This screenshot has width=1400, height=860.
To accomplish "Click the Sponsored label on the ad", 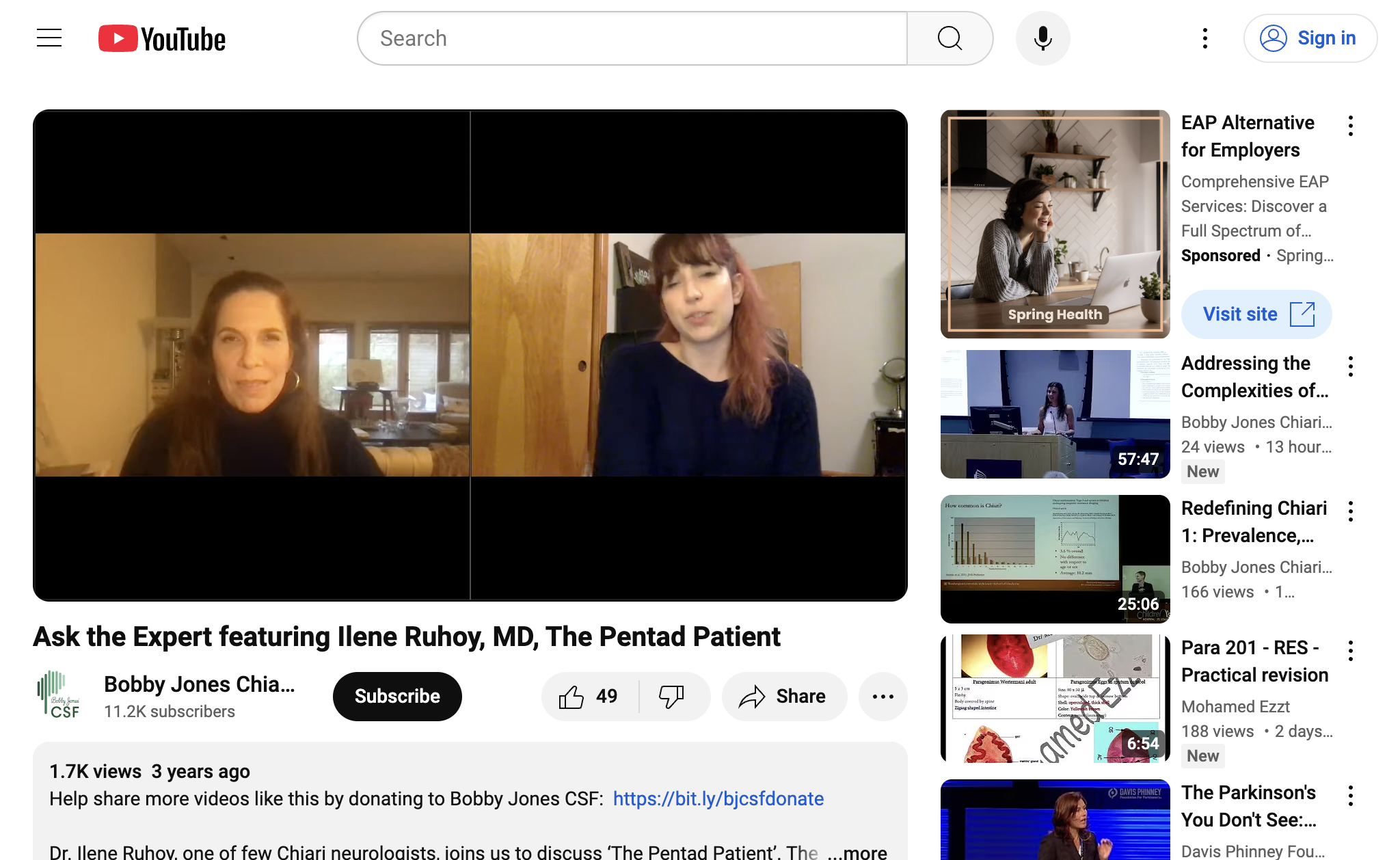I will 1220,256.
